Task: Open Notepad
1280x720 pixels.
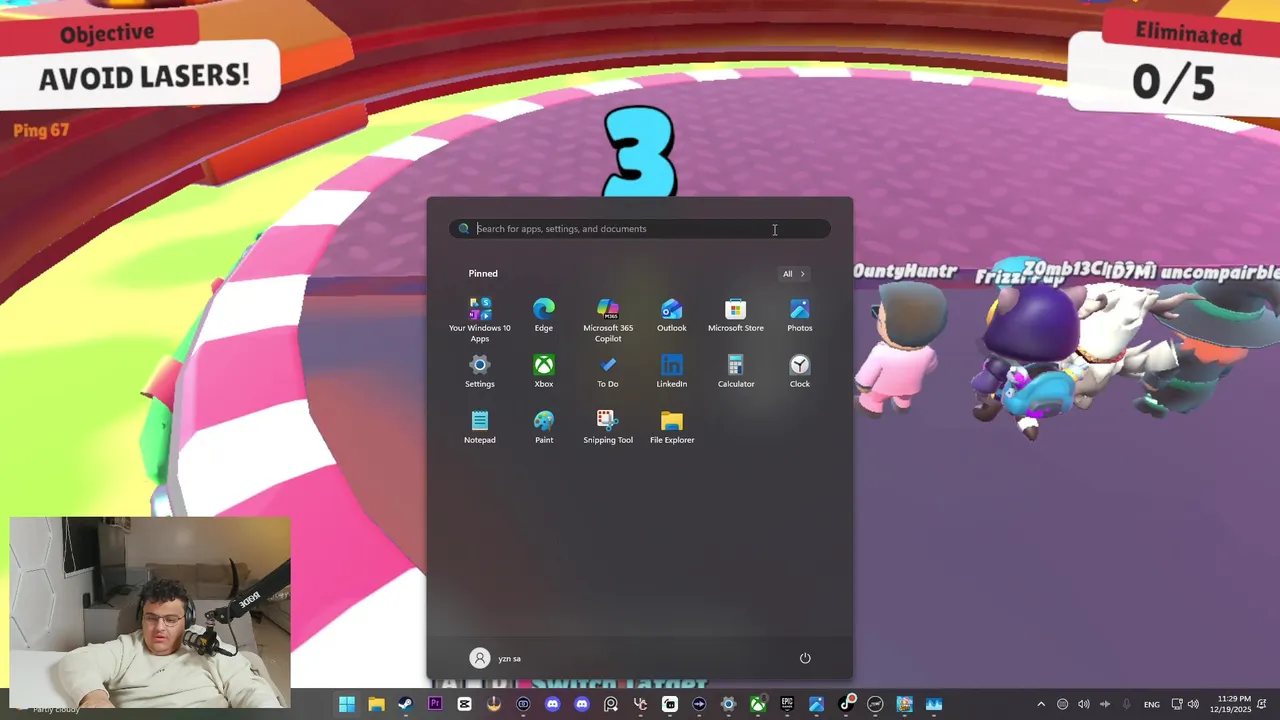Action: [x=480, y=427]
